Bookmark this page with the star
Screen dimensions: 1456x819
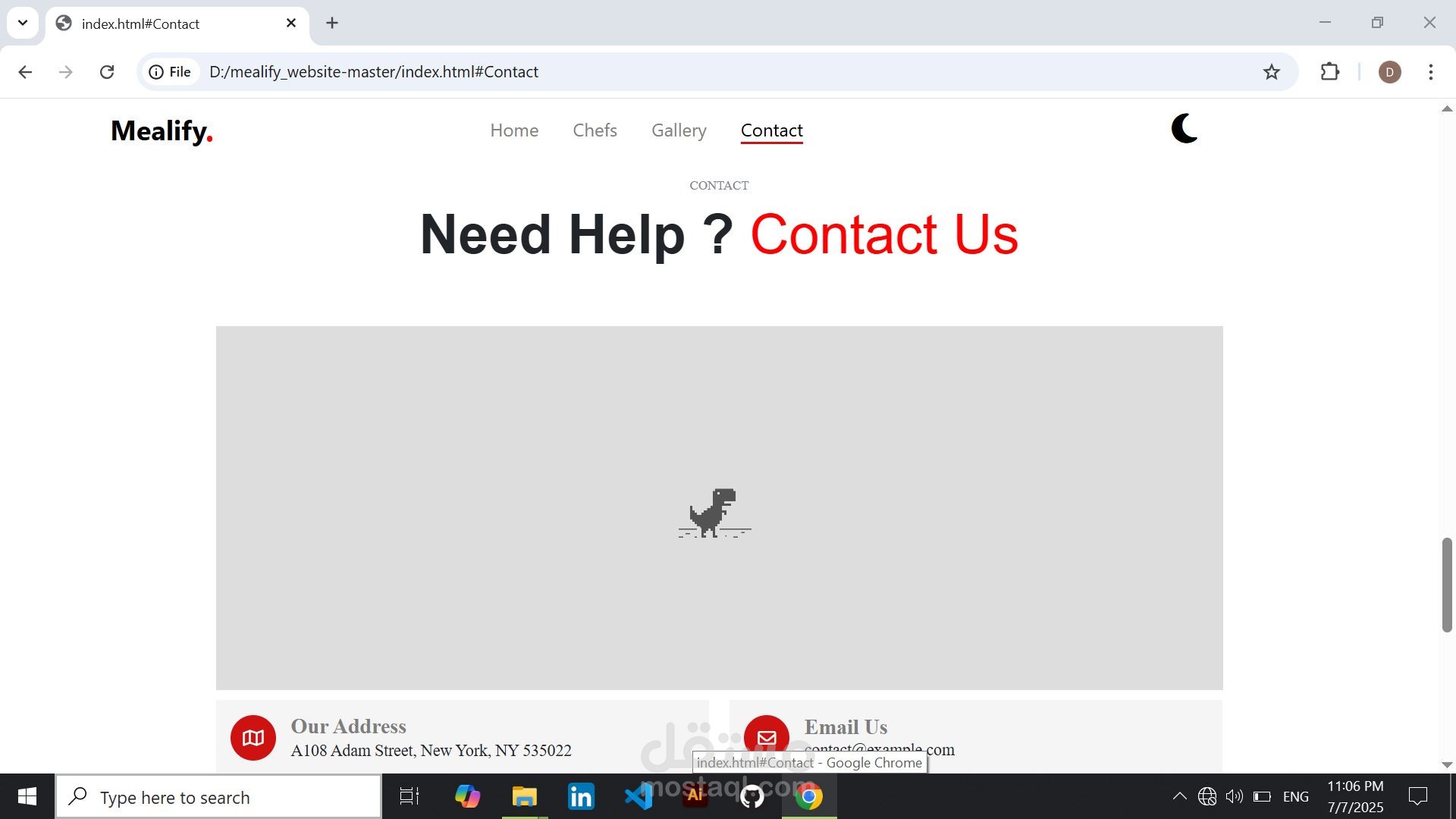click(x=1271, y=72)
